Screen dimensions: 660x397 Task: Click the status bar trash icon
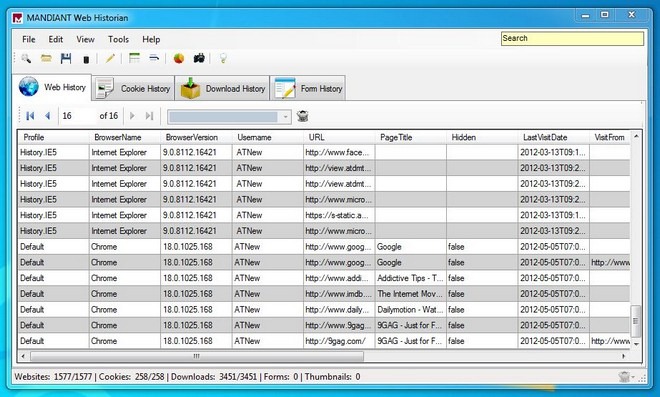tap(624, 376)
